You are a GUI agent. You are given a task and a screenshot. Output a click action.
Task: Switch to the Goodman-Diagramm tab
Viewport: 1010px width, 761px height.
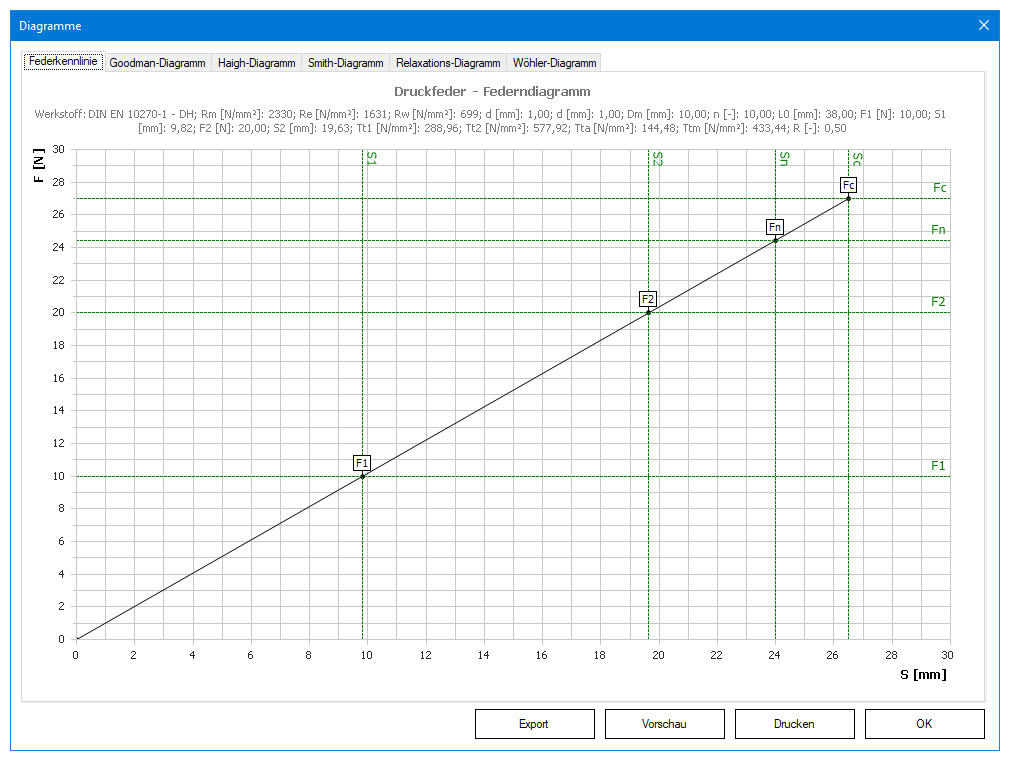(x=157, y=62)
